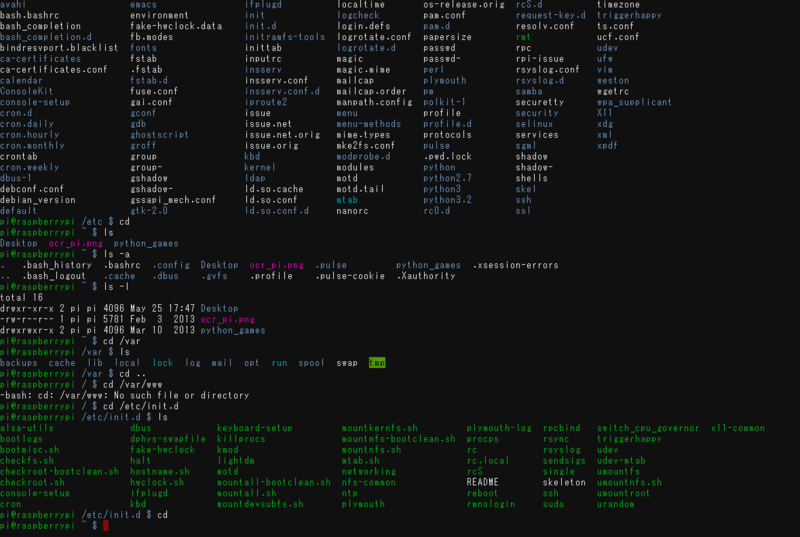Click the xpdf directory name
Screen dimensions: 800x537
[x=607, y=146]
